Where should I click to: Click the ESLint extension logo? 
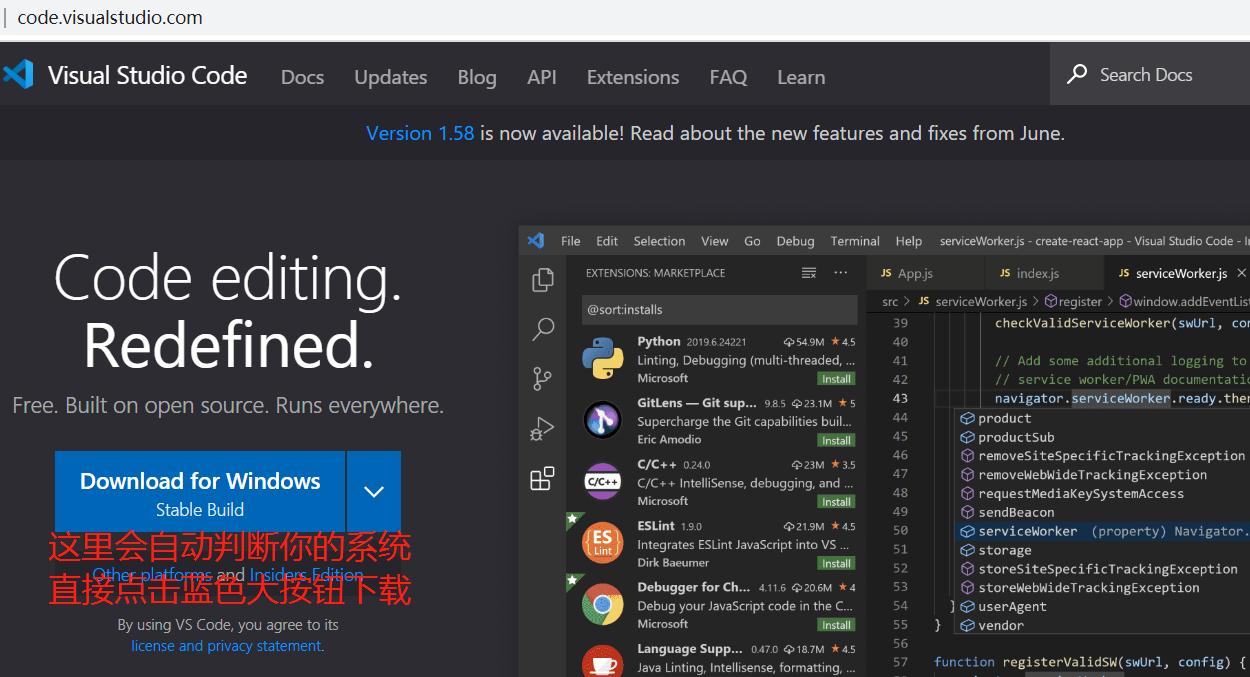[x=603, y=543]
